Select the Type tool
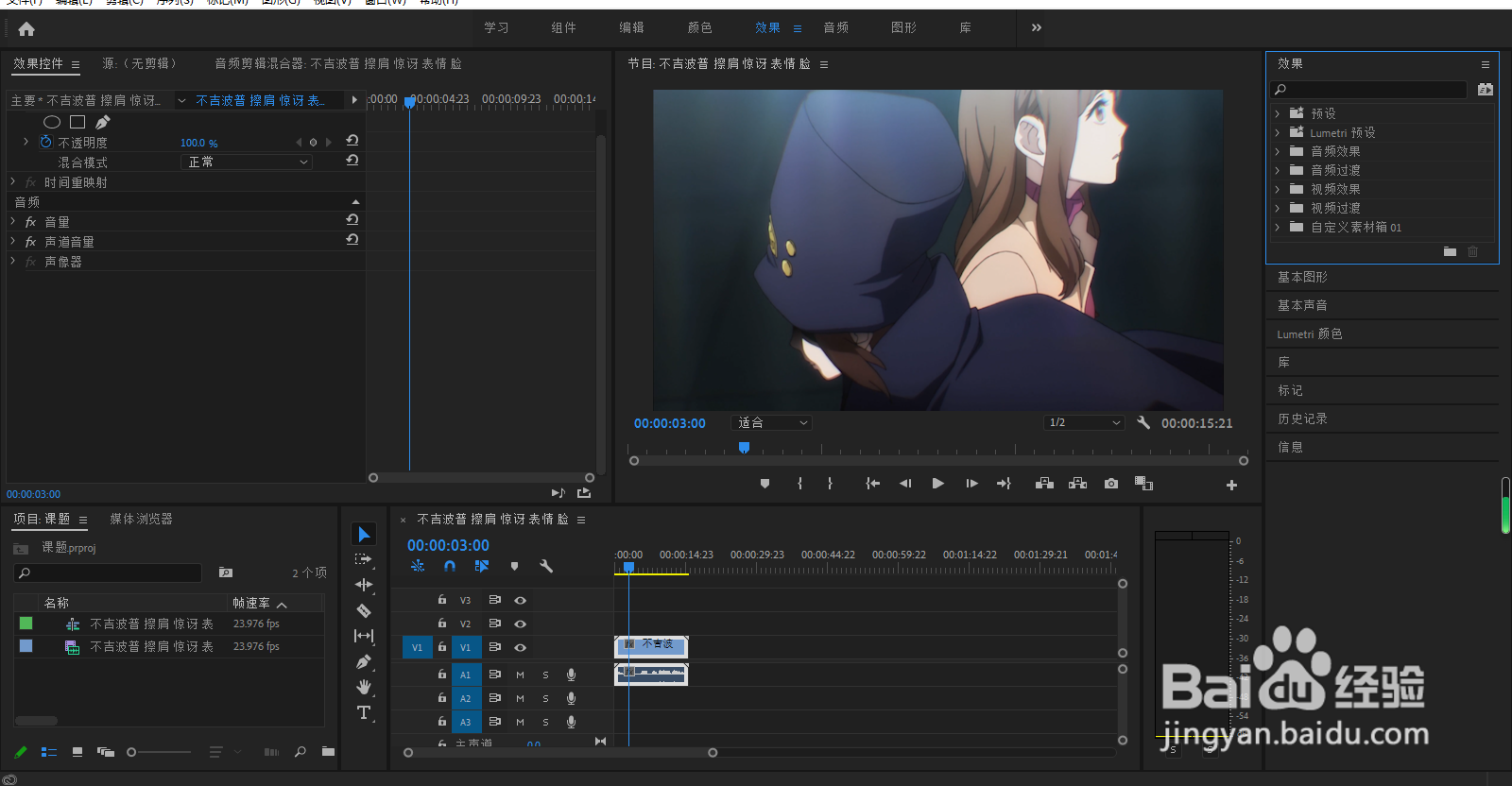This screenshot has width=1512, height=786. pyautogui.click(x=364, y=712)
